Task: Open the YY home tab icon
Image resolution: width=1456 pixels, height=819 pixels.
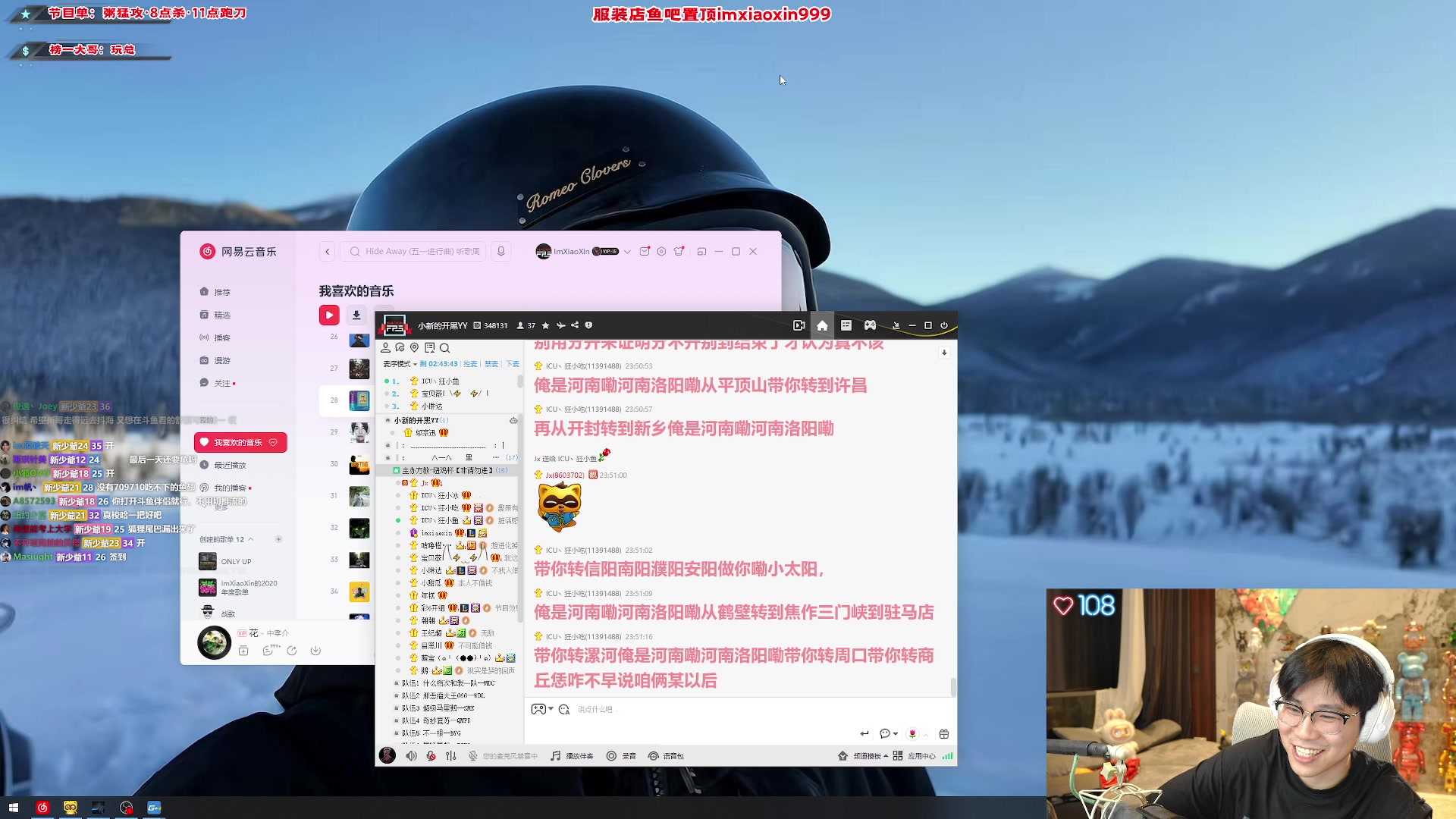Action: 822,325
